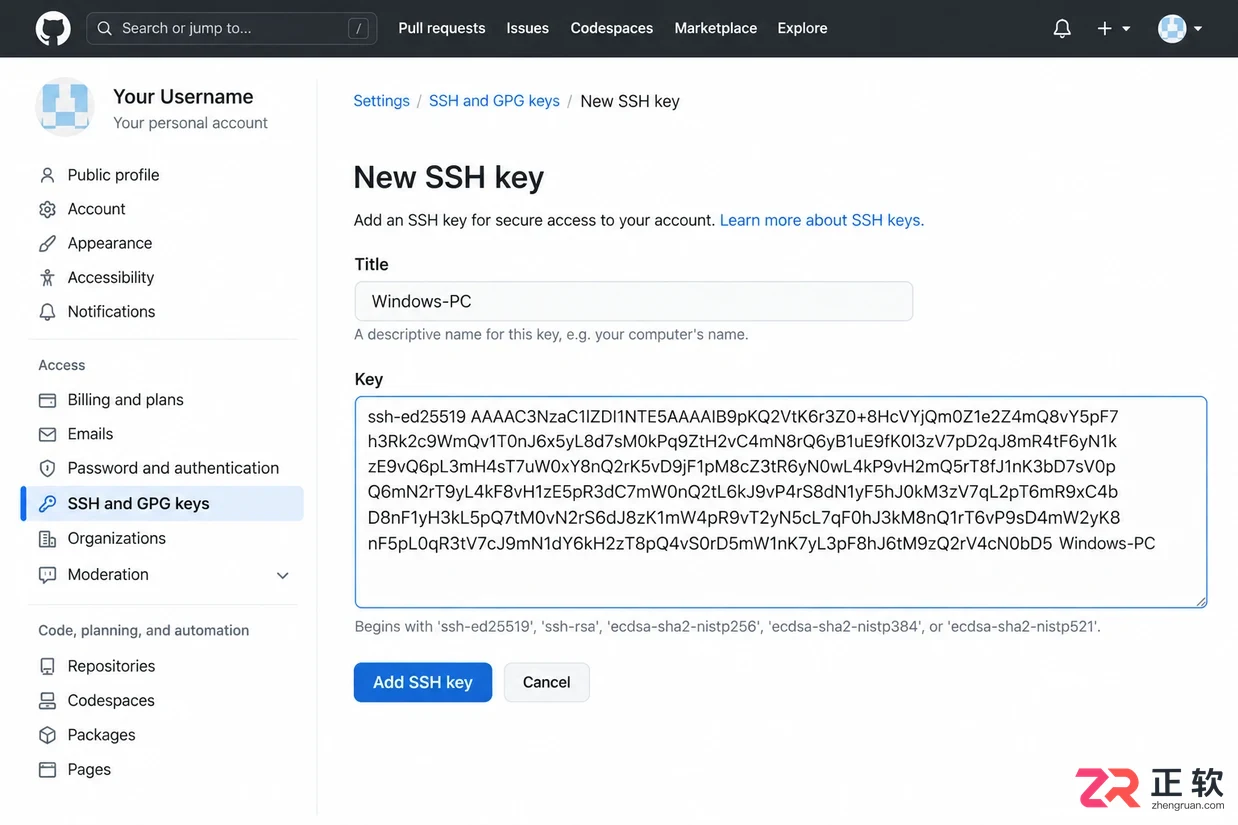Click the New SSH key breadcrumb text
This screenshot has height=825, width=1238.
630,101
